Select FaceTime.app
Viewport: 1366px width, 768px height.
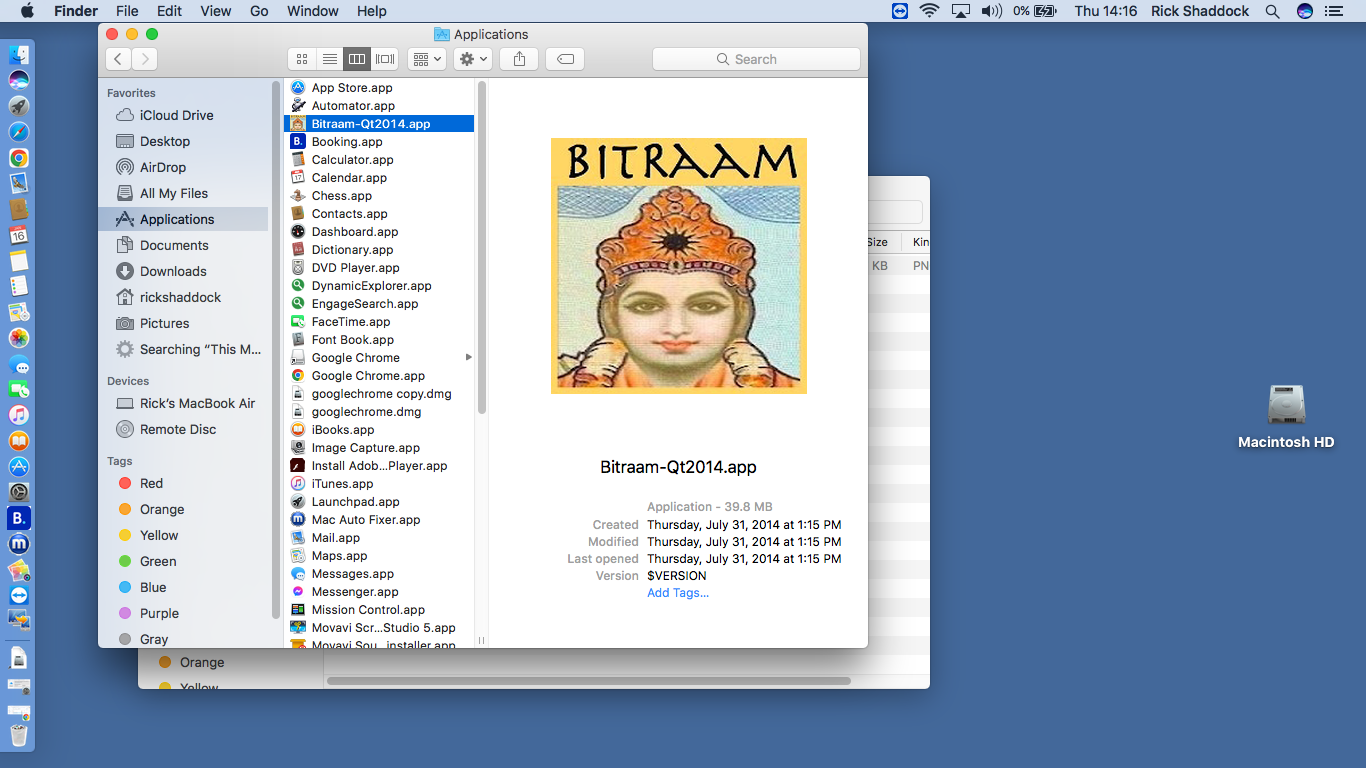click(x=351, y=322)
